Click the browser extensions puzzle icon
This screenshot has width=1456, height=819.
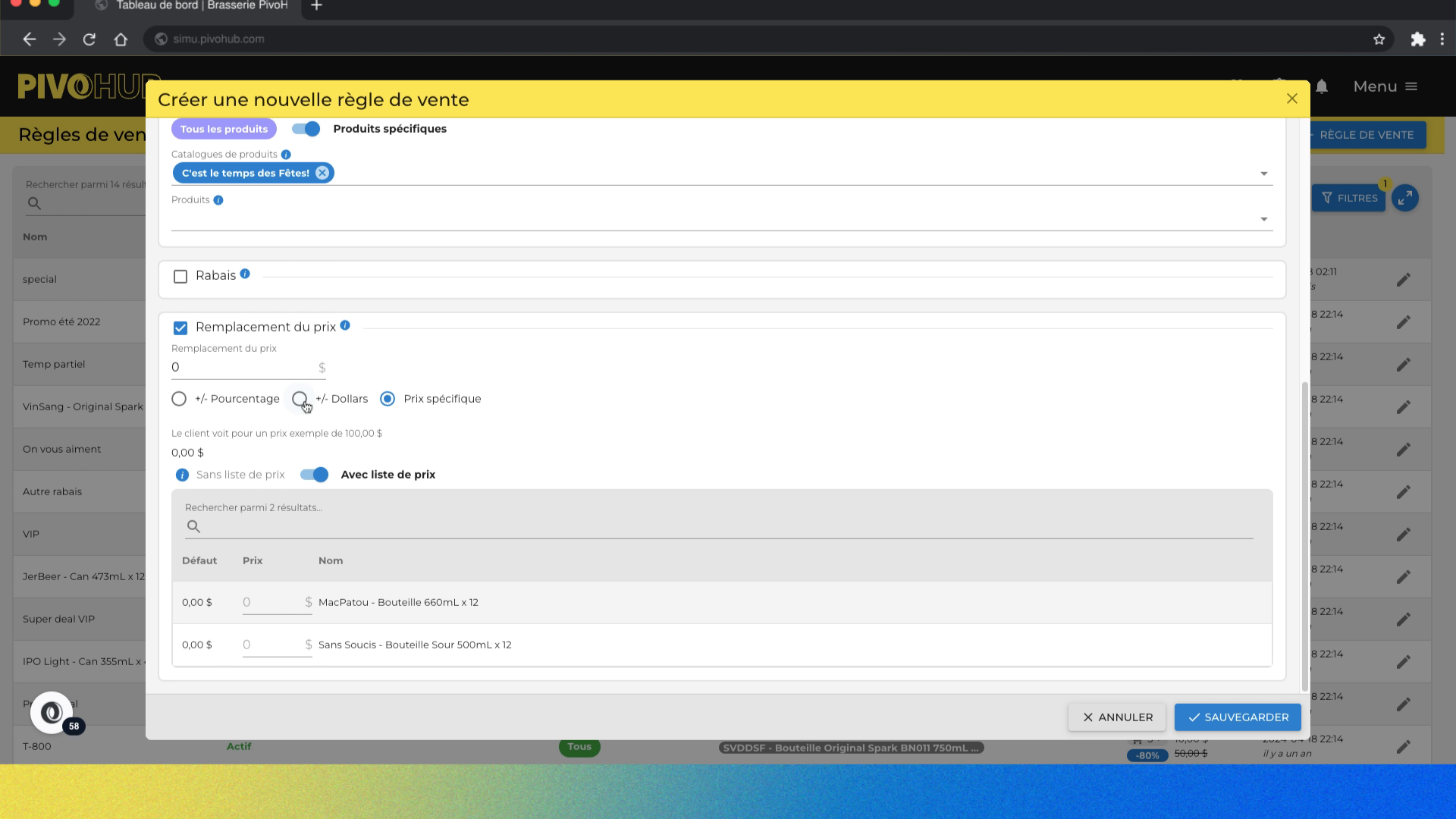[x=1417, y=39]
